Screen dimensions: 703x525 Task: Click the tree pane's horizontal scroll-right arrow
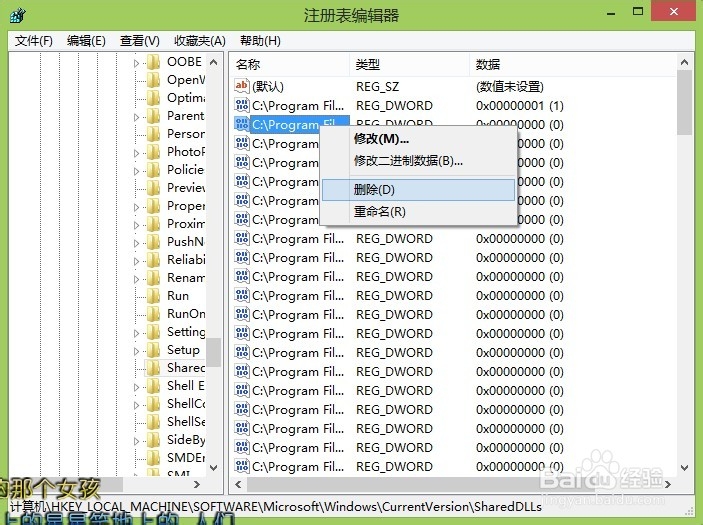pos(196,484)
